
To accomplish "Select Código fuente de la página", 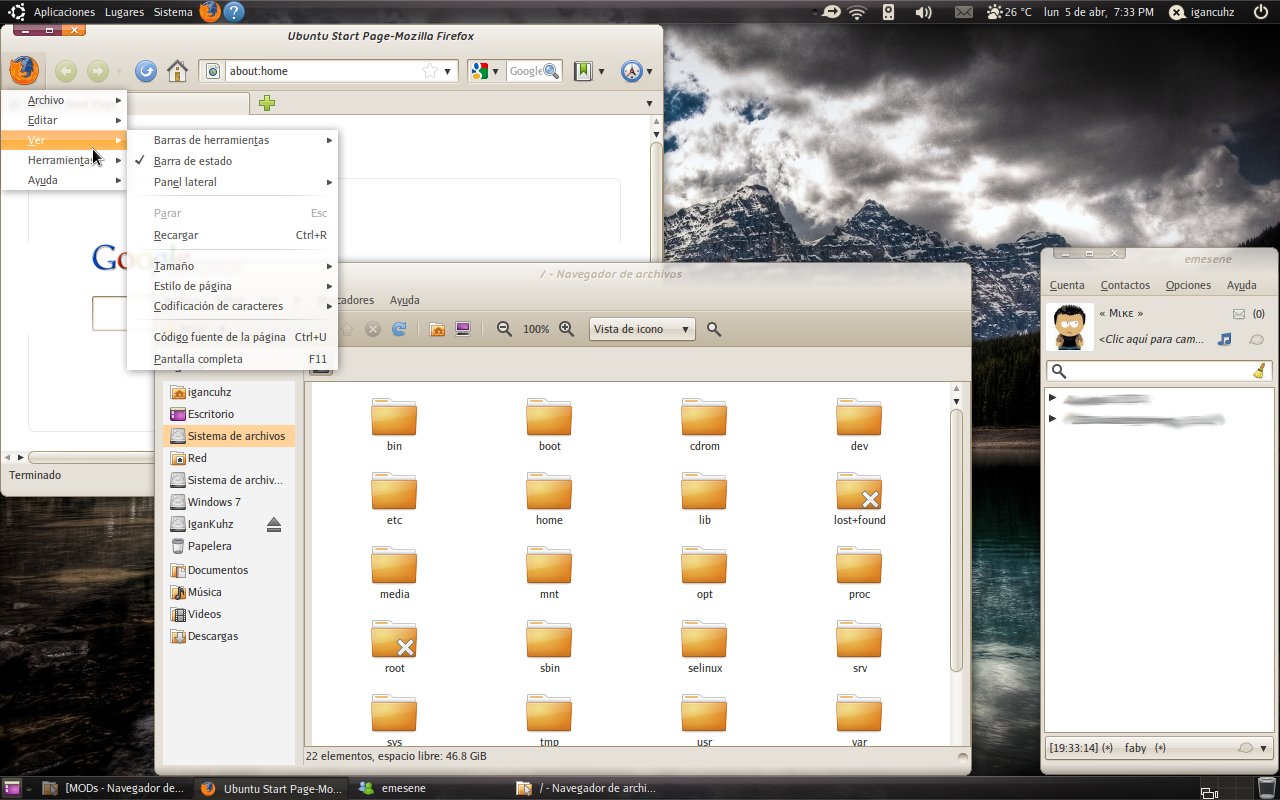I will point(232,337).
